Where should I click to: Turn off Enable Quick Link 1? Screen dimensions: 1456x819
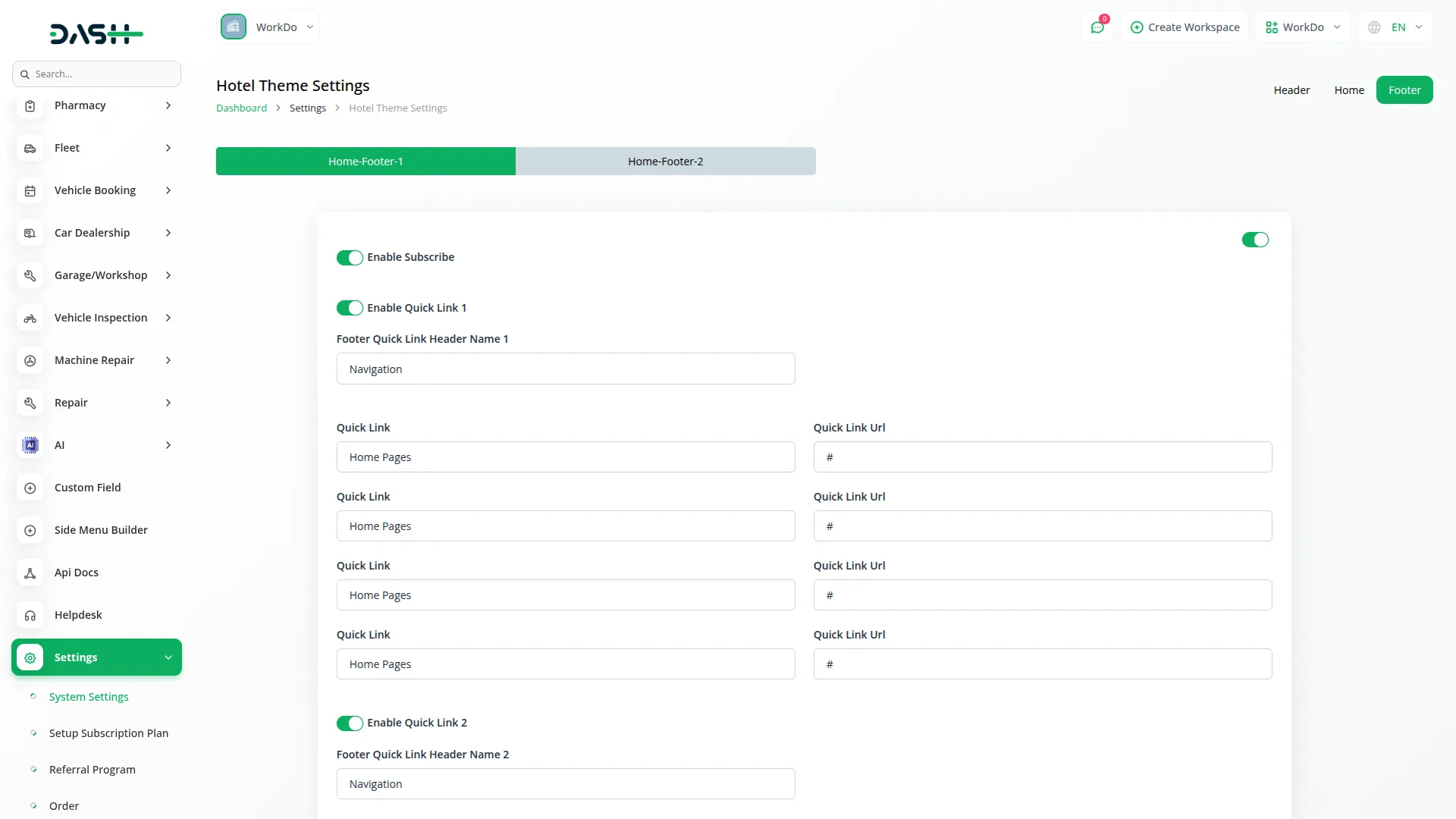pyautogui.click(x=350, y=308)
